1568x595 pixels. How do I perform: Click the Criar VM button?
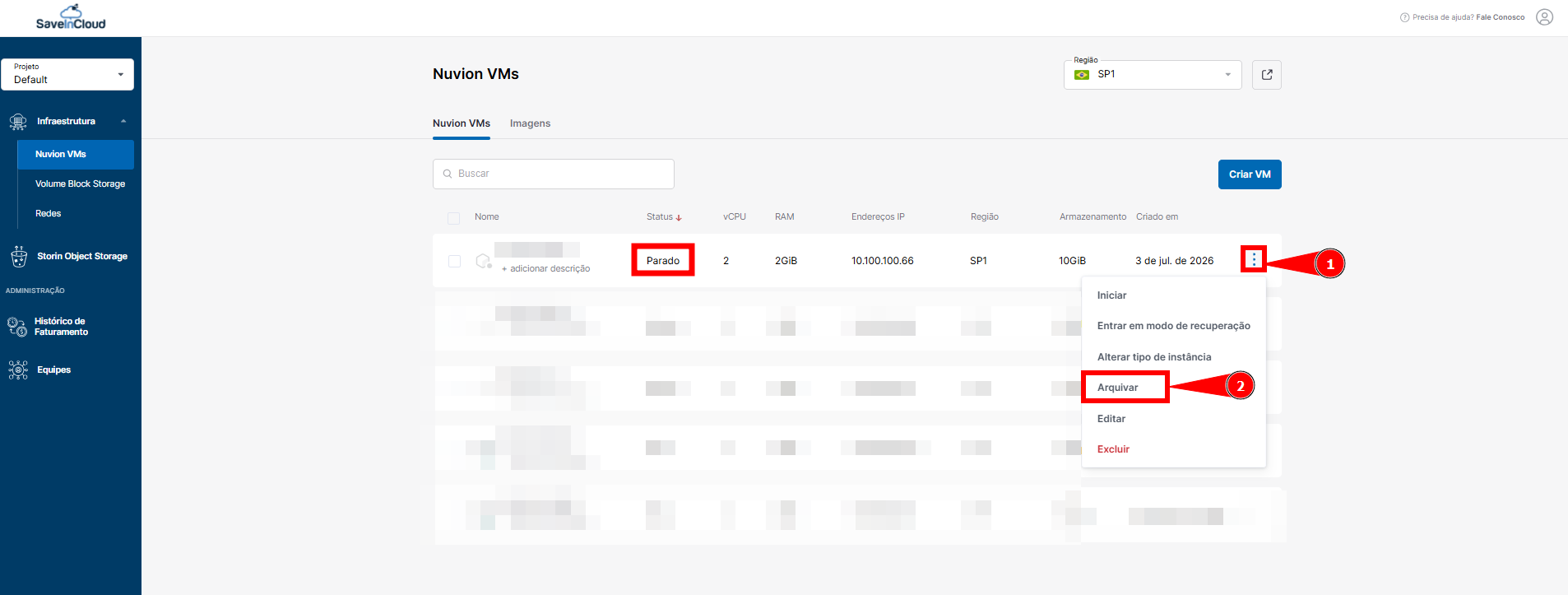tap(1250, 174)
